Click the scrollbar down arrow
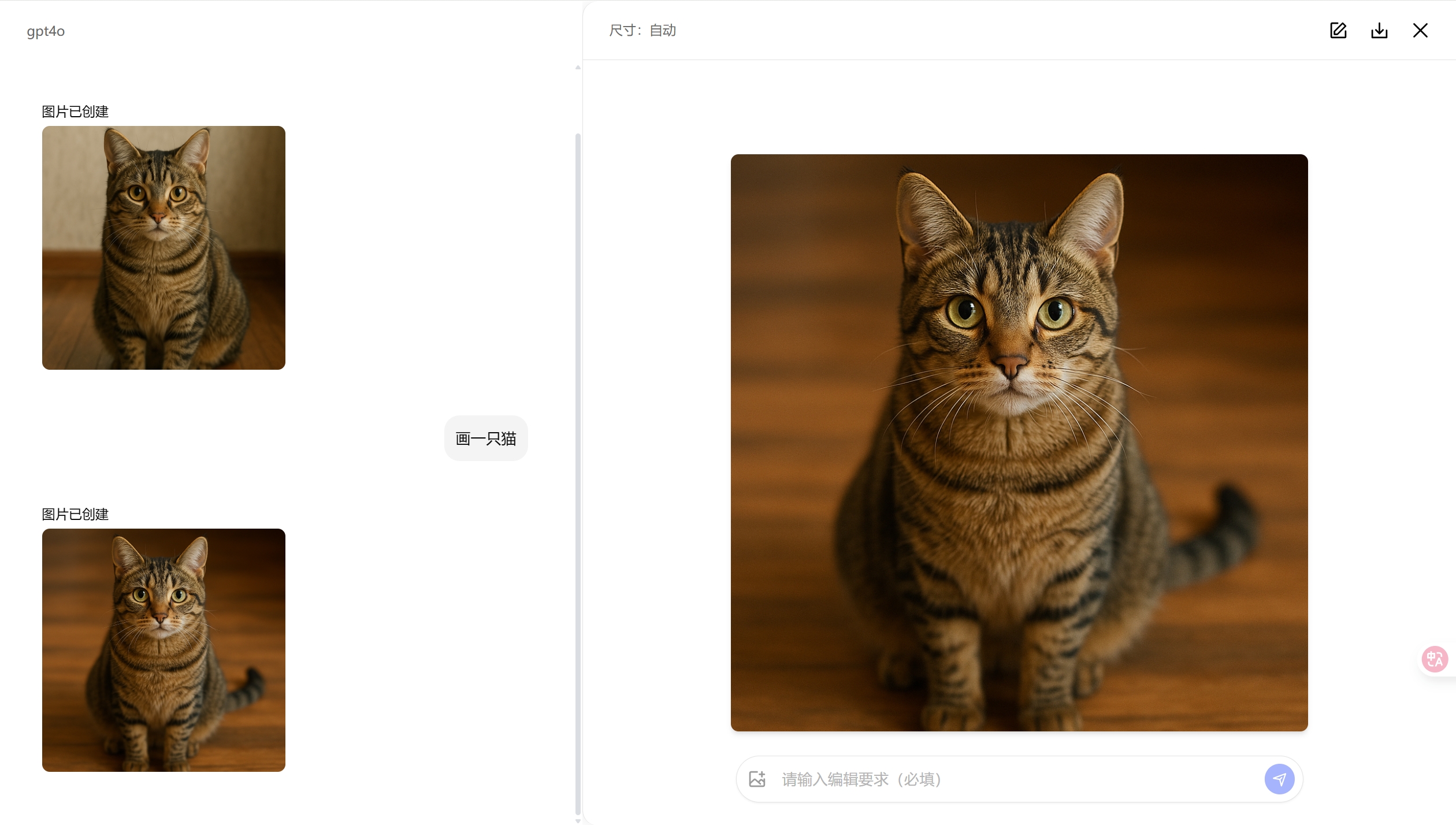Image resolution: width=1456 pixels, height=825 pixels. [577, 819]
